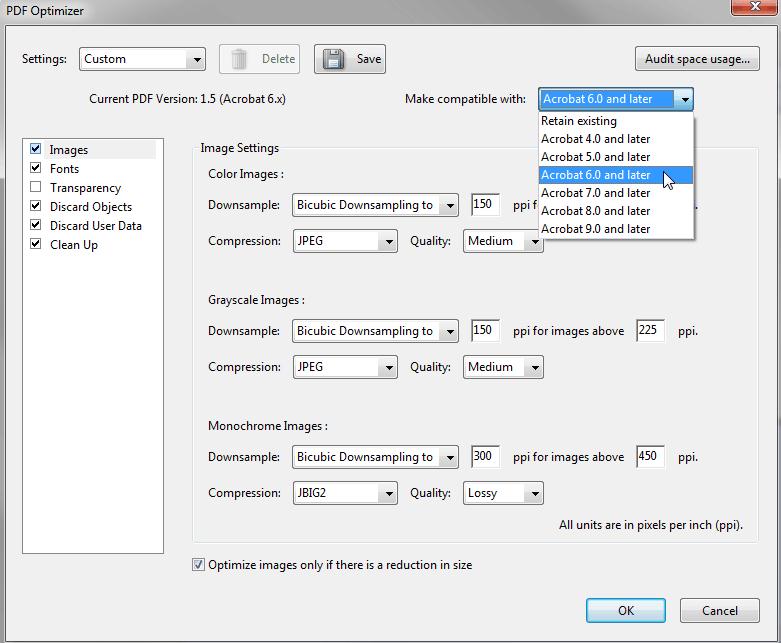Click the Audit space usage button

pyautogui.click(x=697, y=59)
